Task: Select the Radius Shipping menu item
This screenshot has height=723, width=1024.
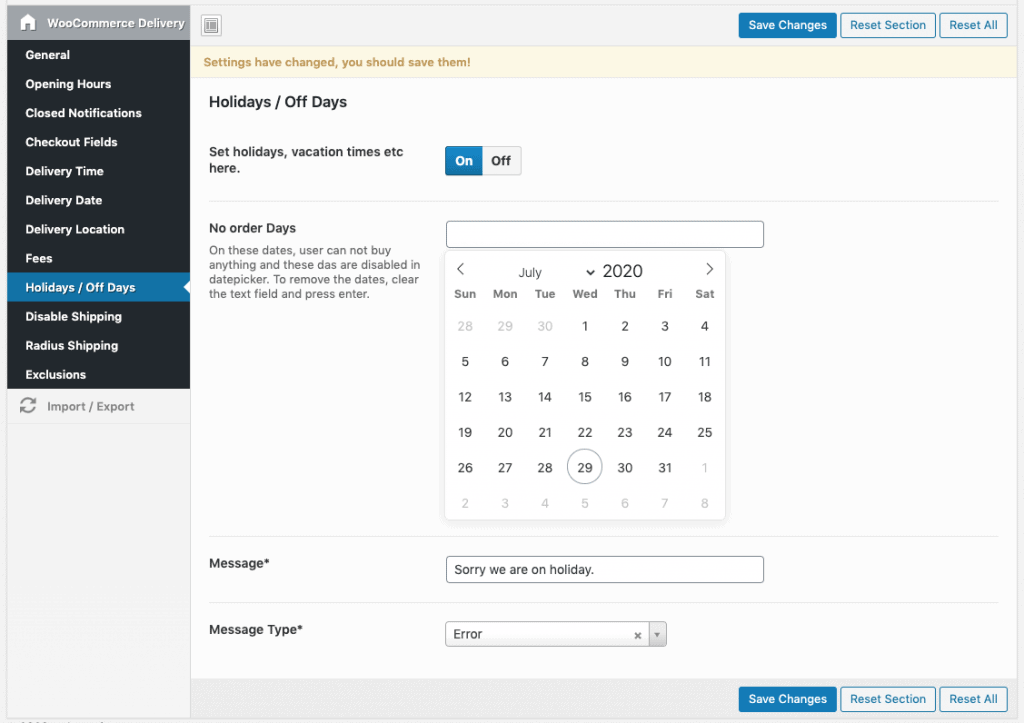Action: 71,345
